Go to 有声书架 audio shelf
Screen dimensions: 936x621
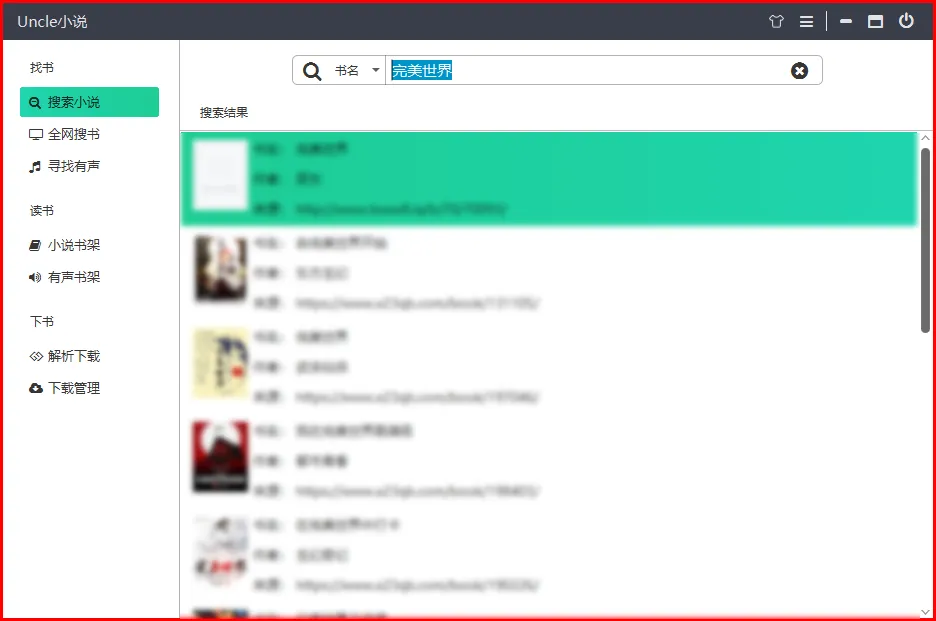tap(64, 277)
